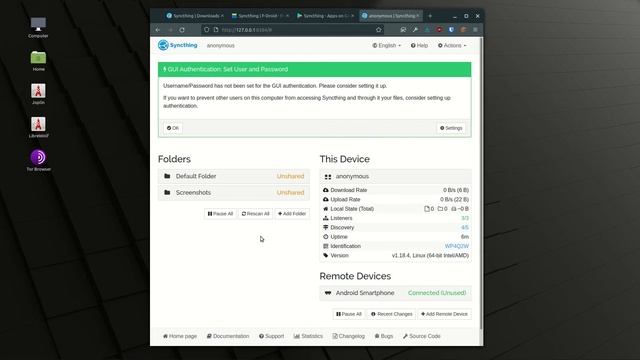Go back in the browser

coord(158,30)
